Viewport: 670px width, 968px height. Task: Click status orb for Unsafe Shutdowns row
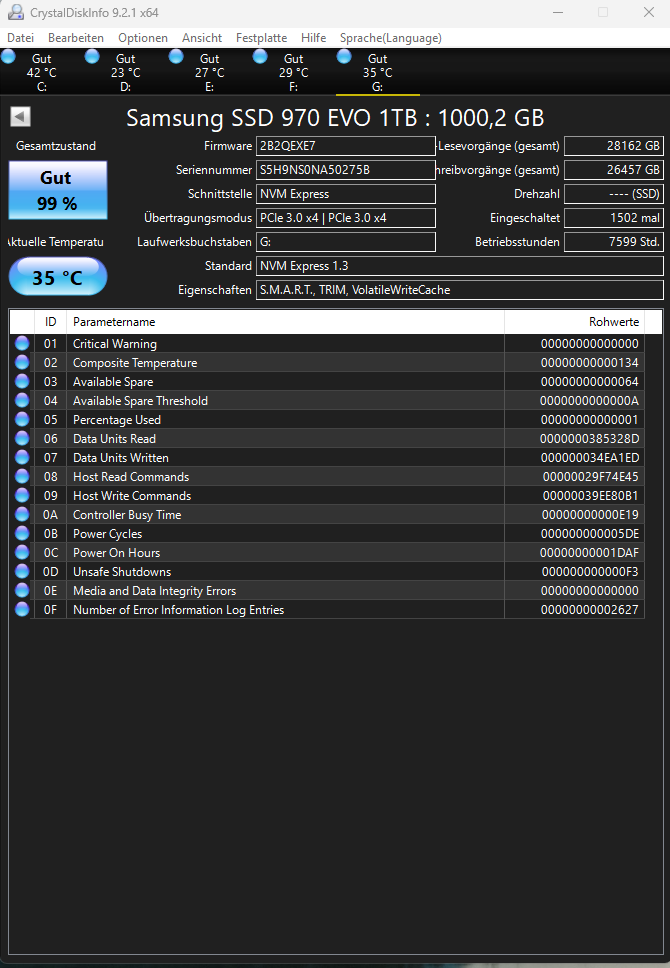coord(22,572)
